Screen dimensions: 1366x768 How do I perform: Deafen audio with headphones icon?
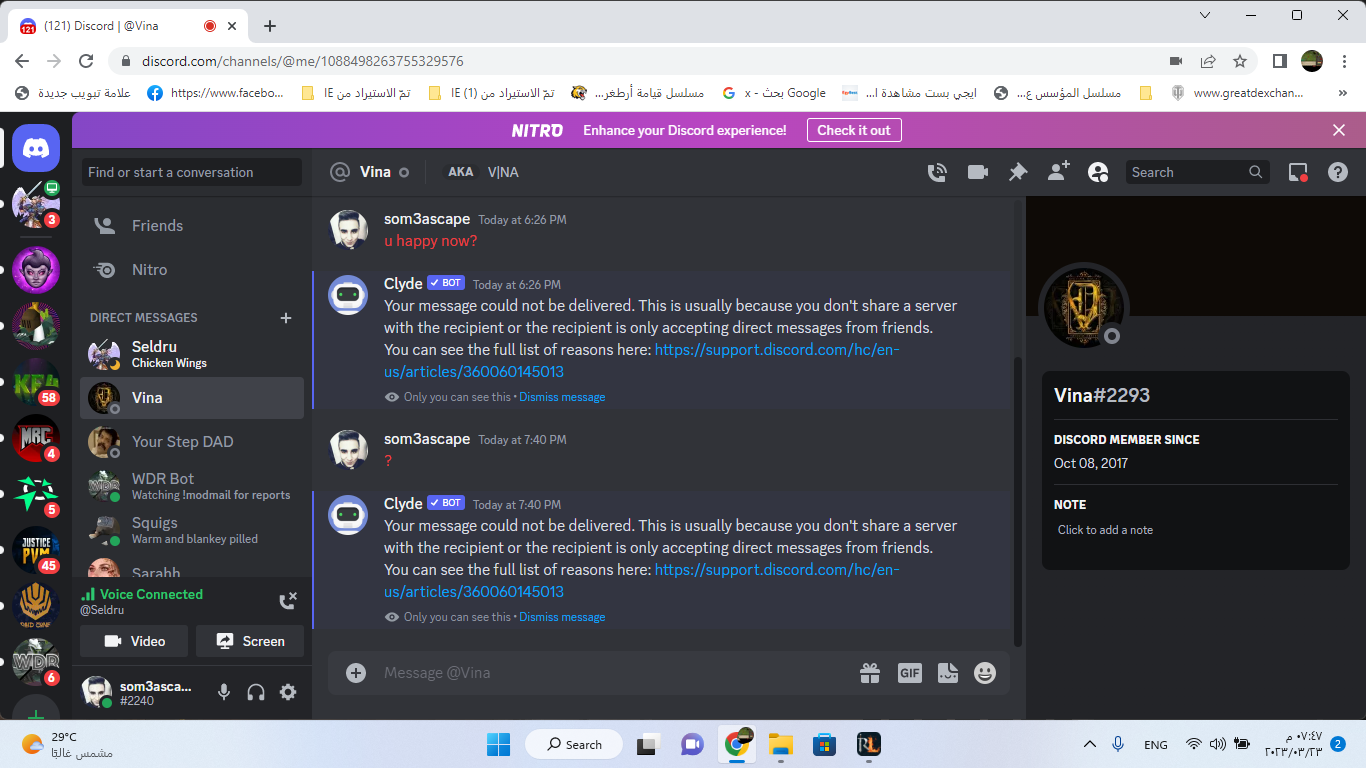coord(256,692)
